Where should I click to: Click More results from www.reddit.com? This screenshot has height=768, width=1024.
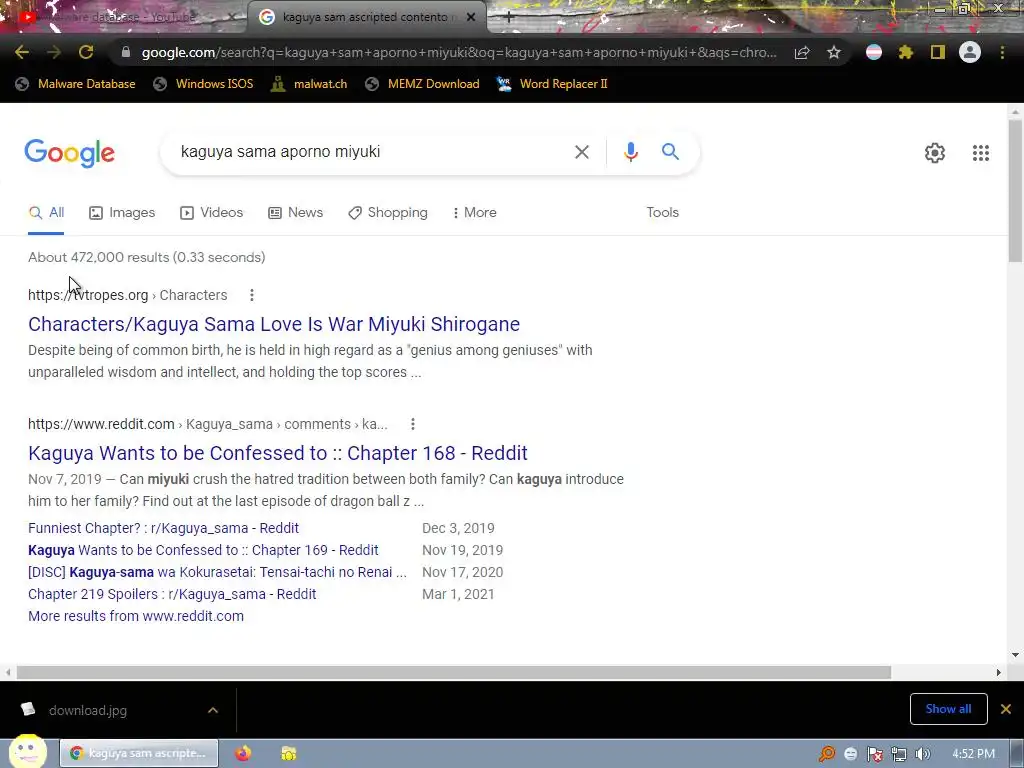coord(136,616)
